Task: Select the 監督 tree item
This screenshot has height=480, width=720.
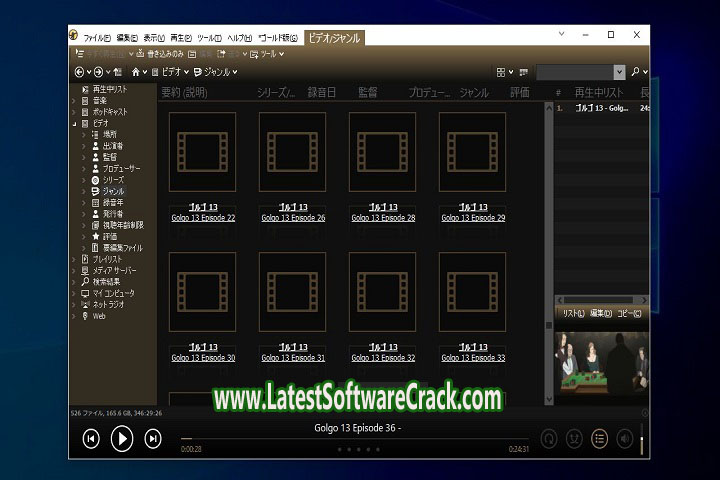Action: pos(109,157)
